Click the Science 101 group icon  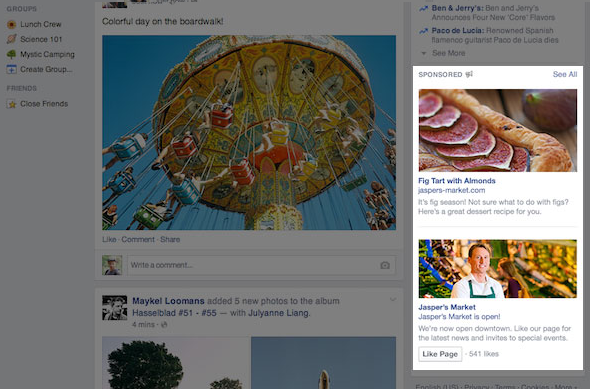(12, 39)
